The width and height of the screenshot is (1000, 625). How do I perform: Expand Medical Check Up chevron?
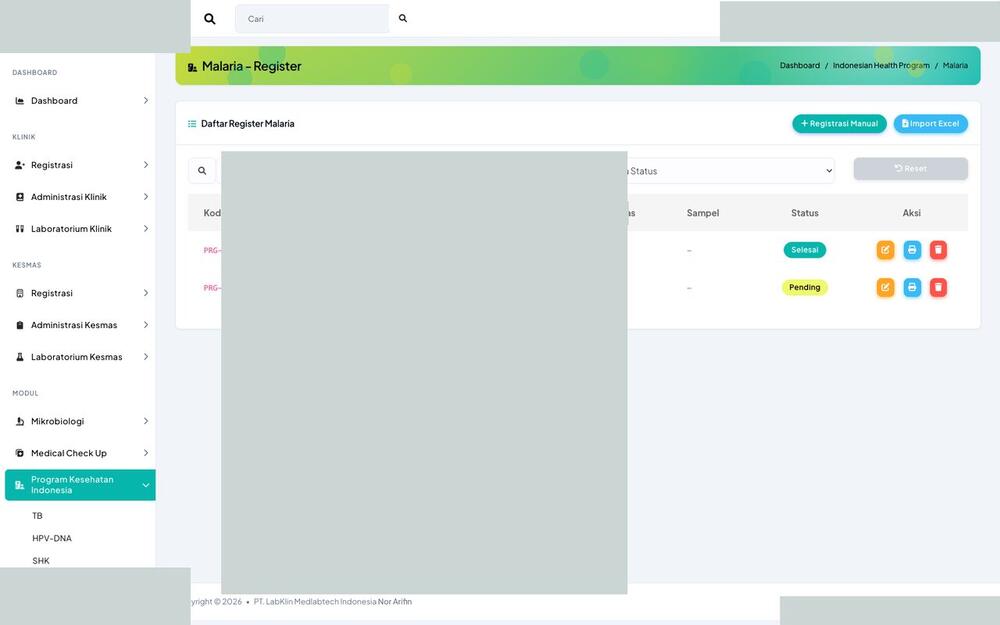click(146, 453)
